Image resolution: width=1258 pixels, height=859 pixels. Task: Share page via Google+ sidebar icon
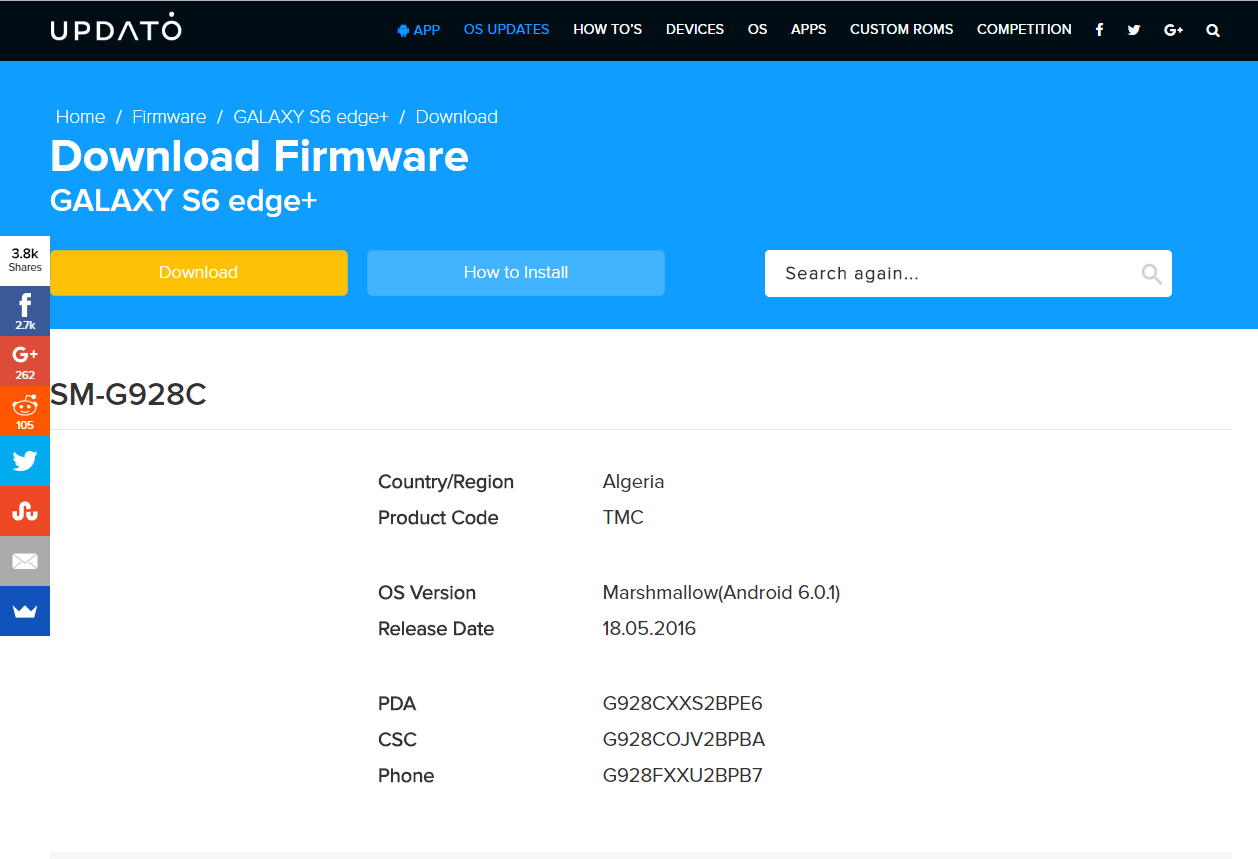[x=25, y=361]
